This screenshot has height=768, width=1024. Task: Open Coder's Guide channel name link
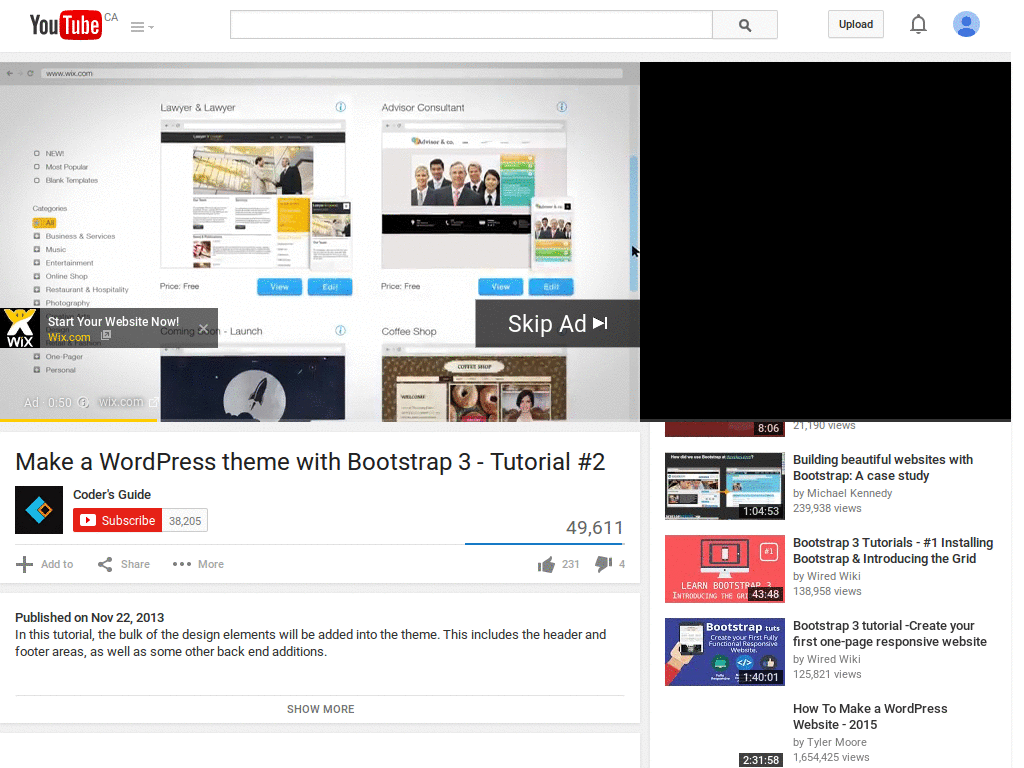click(x=112, y=494)
